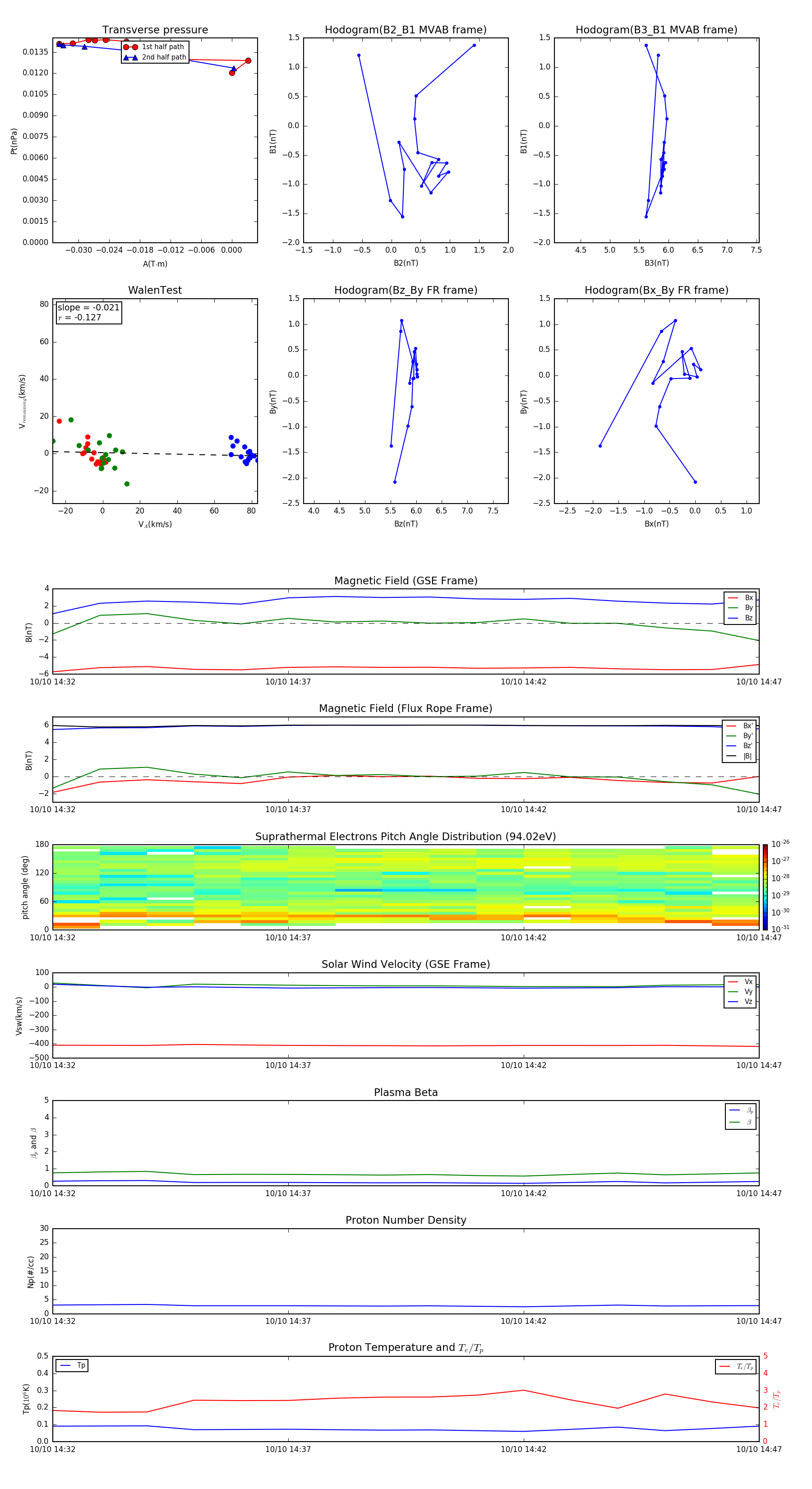This screenshot has width=812, height=1489.
Task: Click the "Hodogram(Bz_By FR frame)" title
Action: point(405,290)
